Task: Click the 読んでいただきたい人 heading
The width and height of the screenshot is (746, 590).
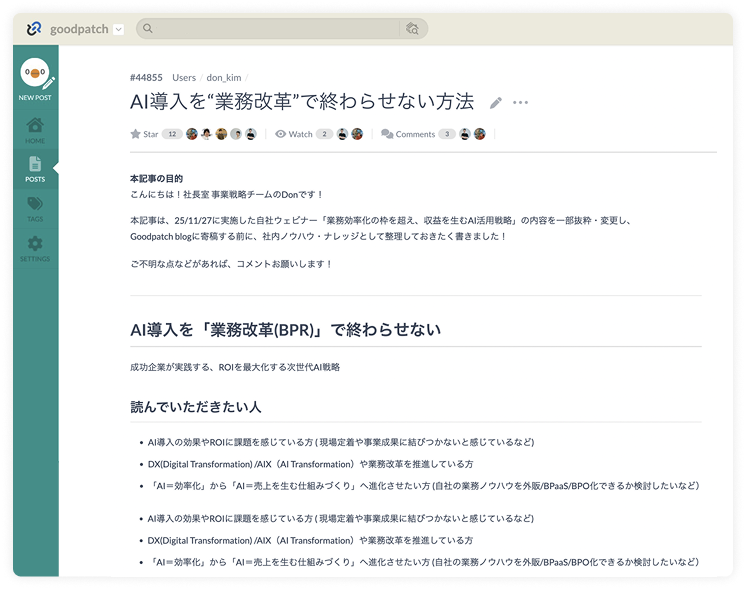Action: [x=196, y=407]
